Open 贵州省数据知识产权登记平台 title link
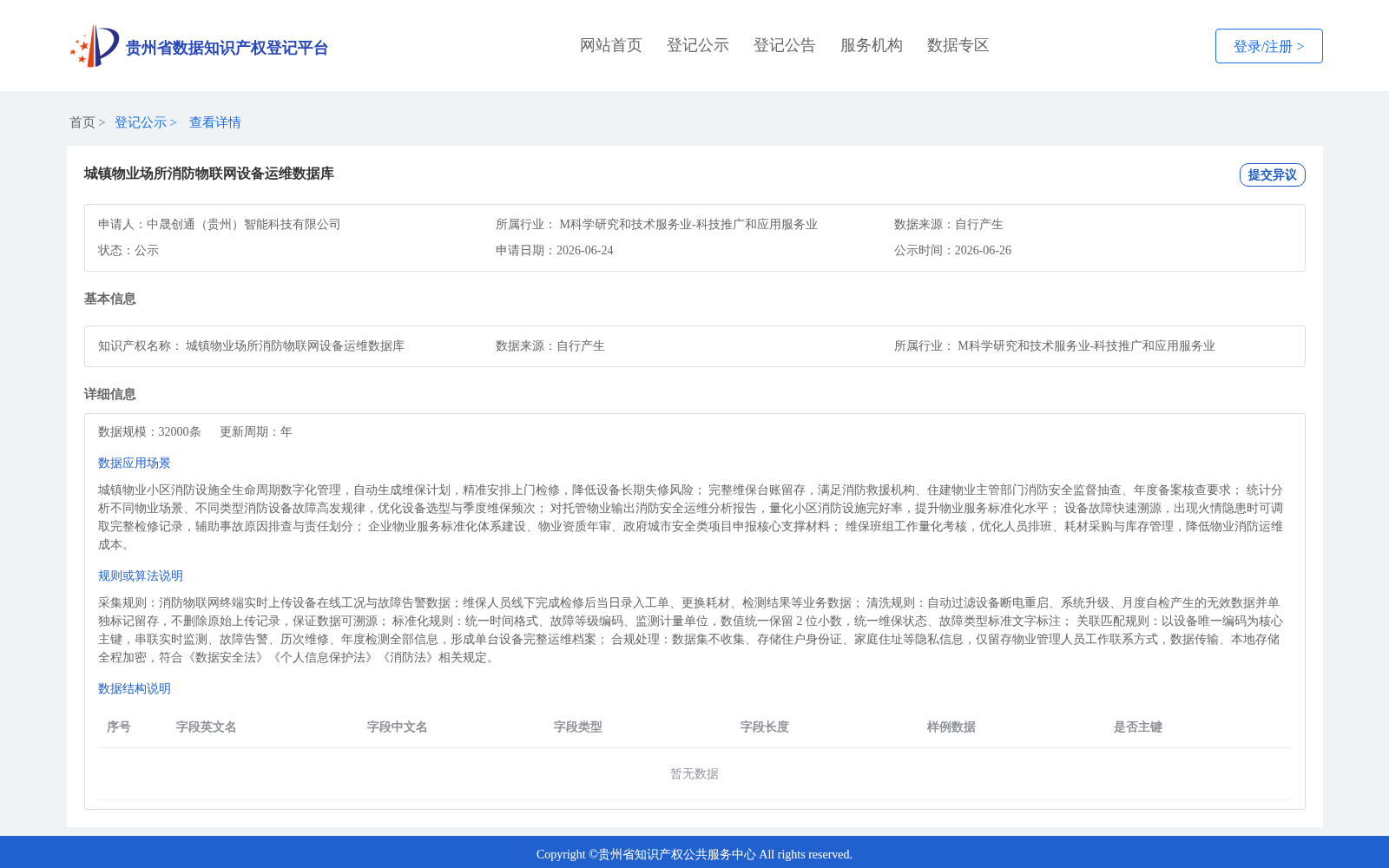Screen dimensions: 1389x868 pyautogui.click(x=227, y=48)
